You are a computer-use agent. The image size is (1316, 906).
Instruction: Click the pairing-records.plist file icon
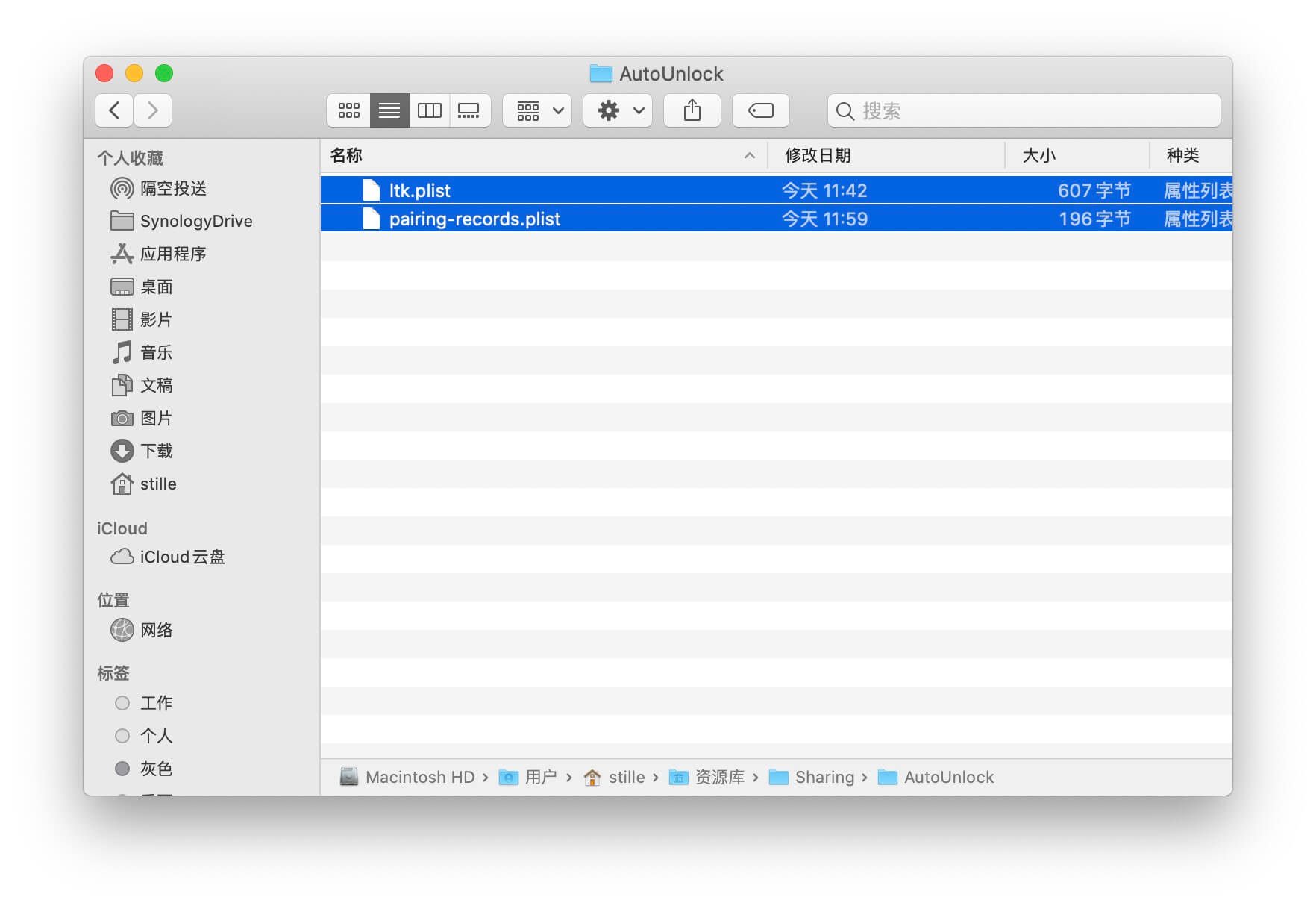pyautogui.click(x=371, y=219)
